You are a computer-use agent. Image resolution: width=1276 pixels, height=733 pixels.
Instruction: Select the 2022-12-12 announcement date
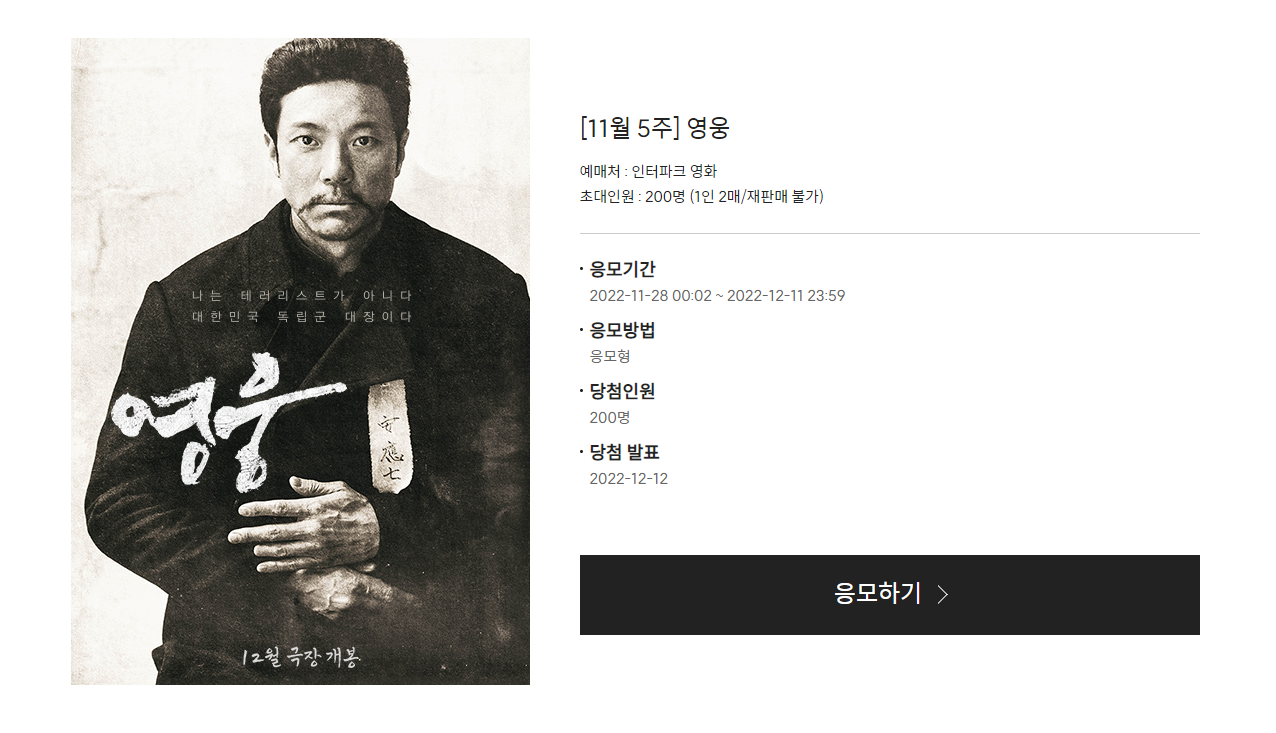point(628,478)
